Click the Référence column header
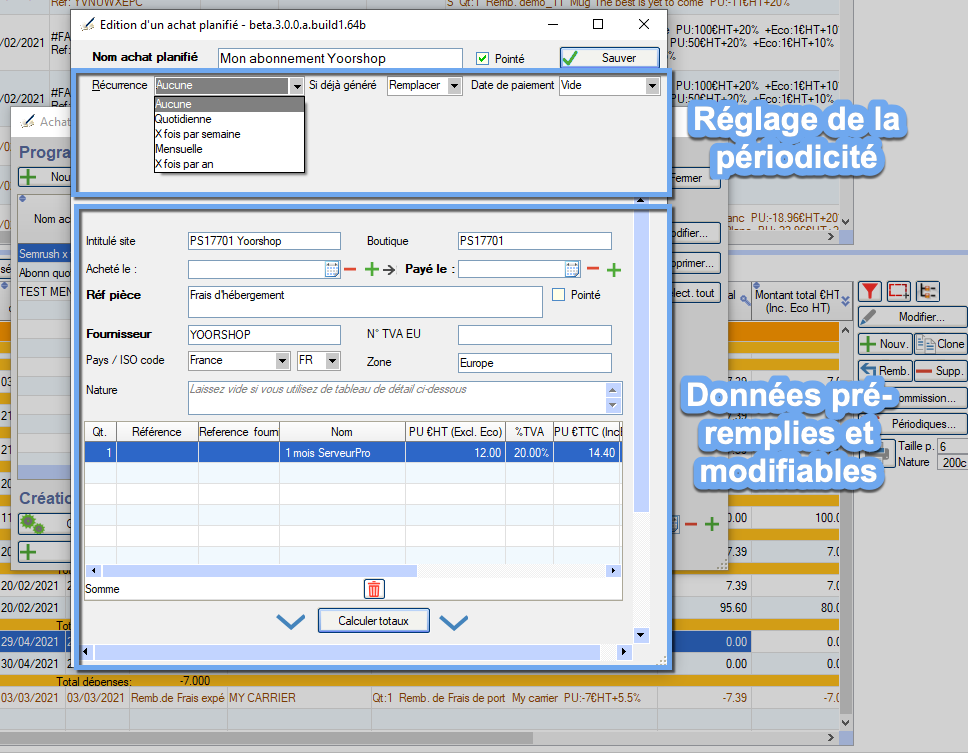The image size is (968, 753). (x=157, y=432)
